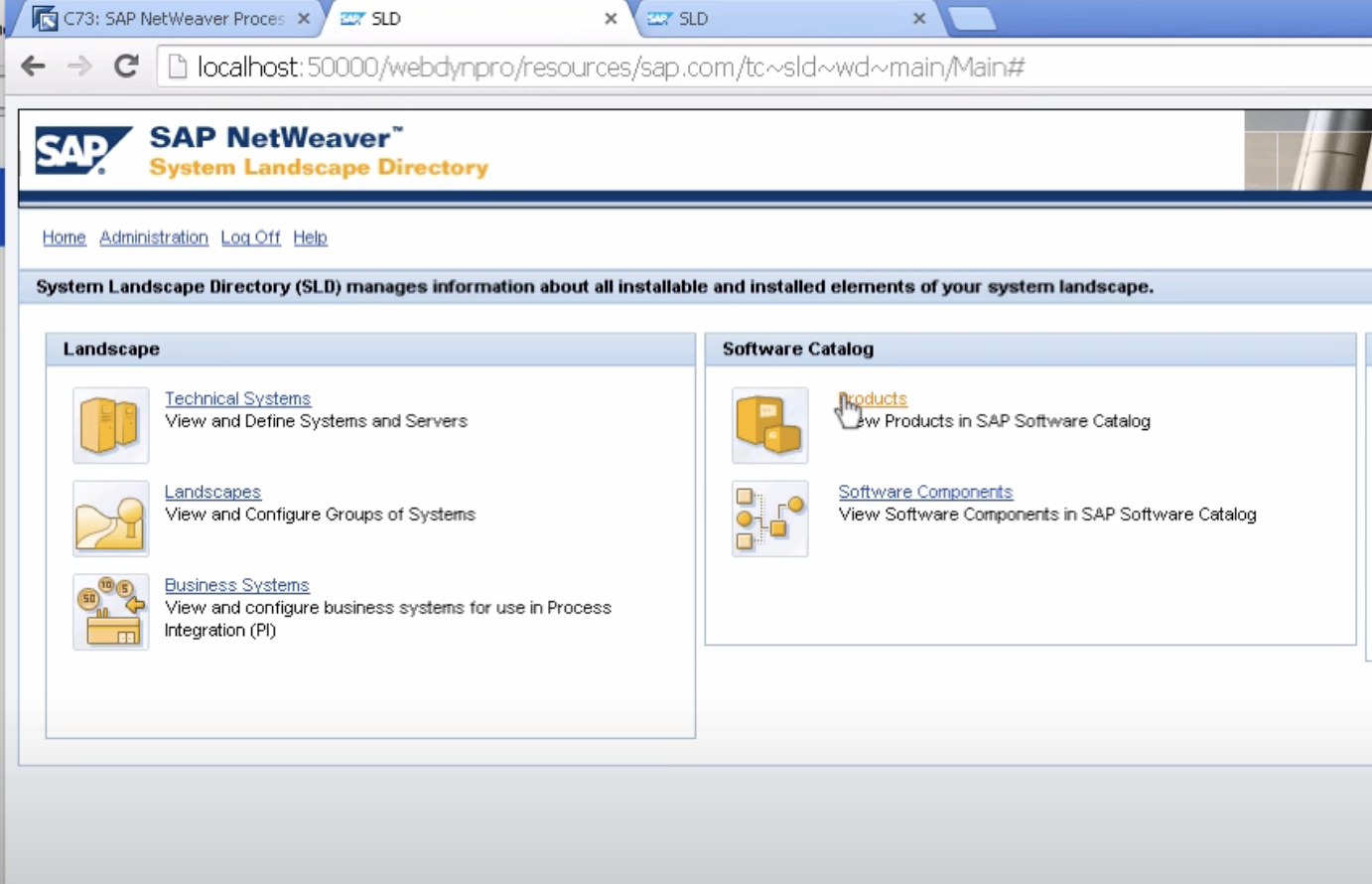Click the SAP logo in the header
The image size is (1372, 884).
(83, 150)
